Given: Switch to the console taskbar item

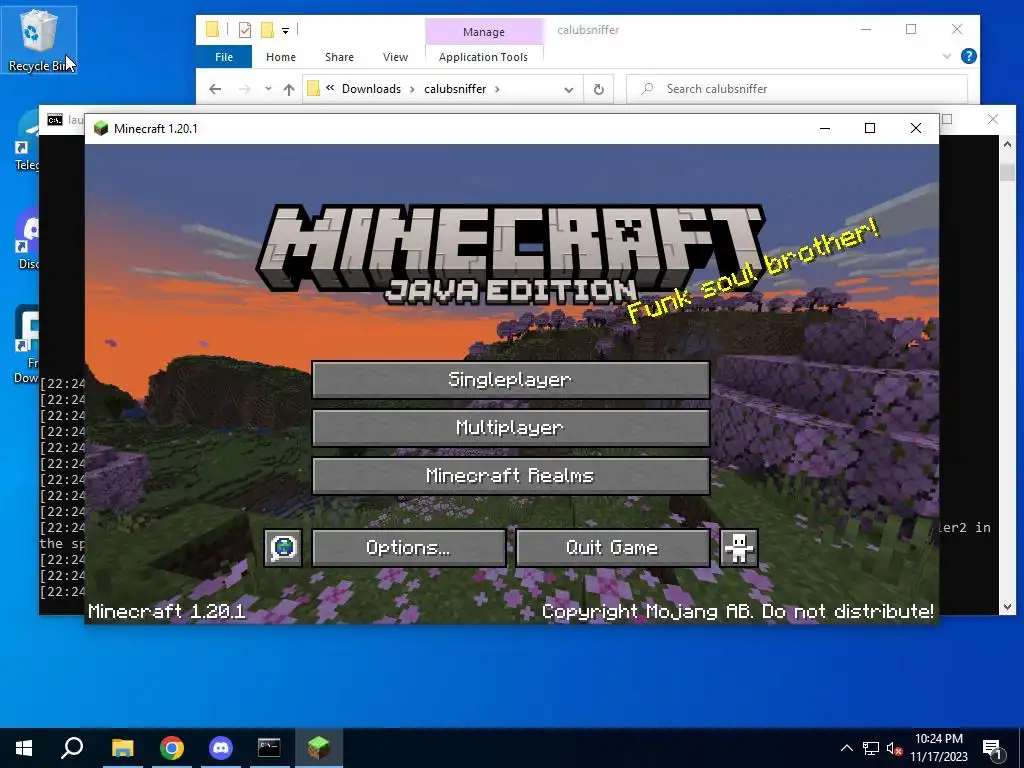Looking at the screenshot, I should (269, 748).
